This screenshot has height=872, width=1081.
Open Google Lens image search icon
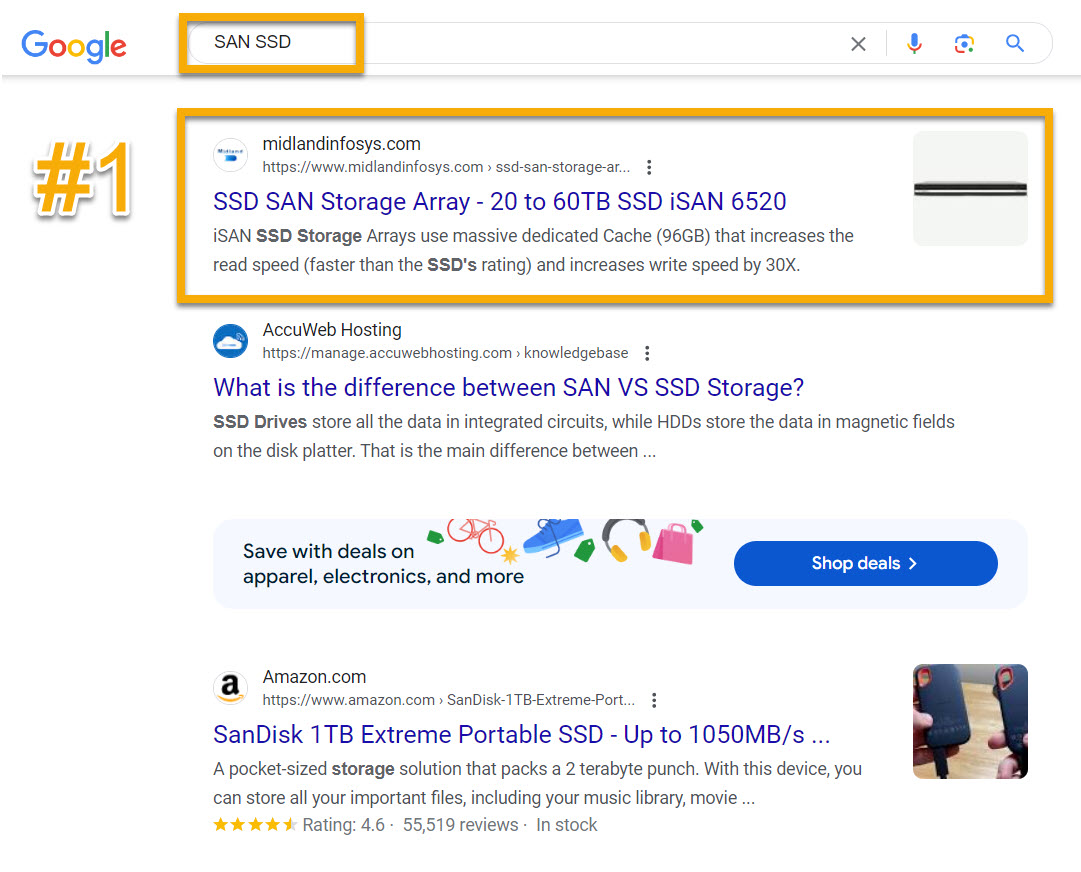[x=964, y=44]
